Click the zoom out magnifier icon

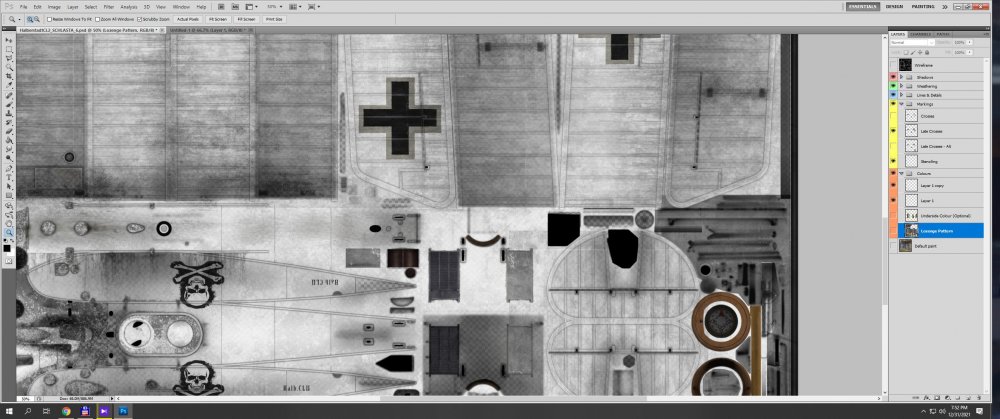point(37,19)
